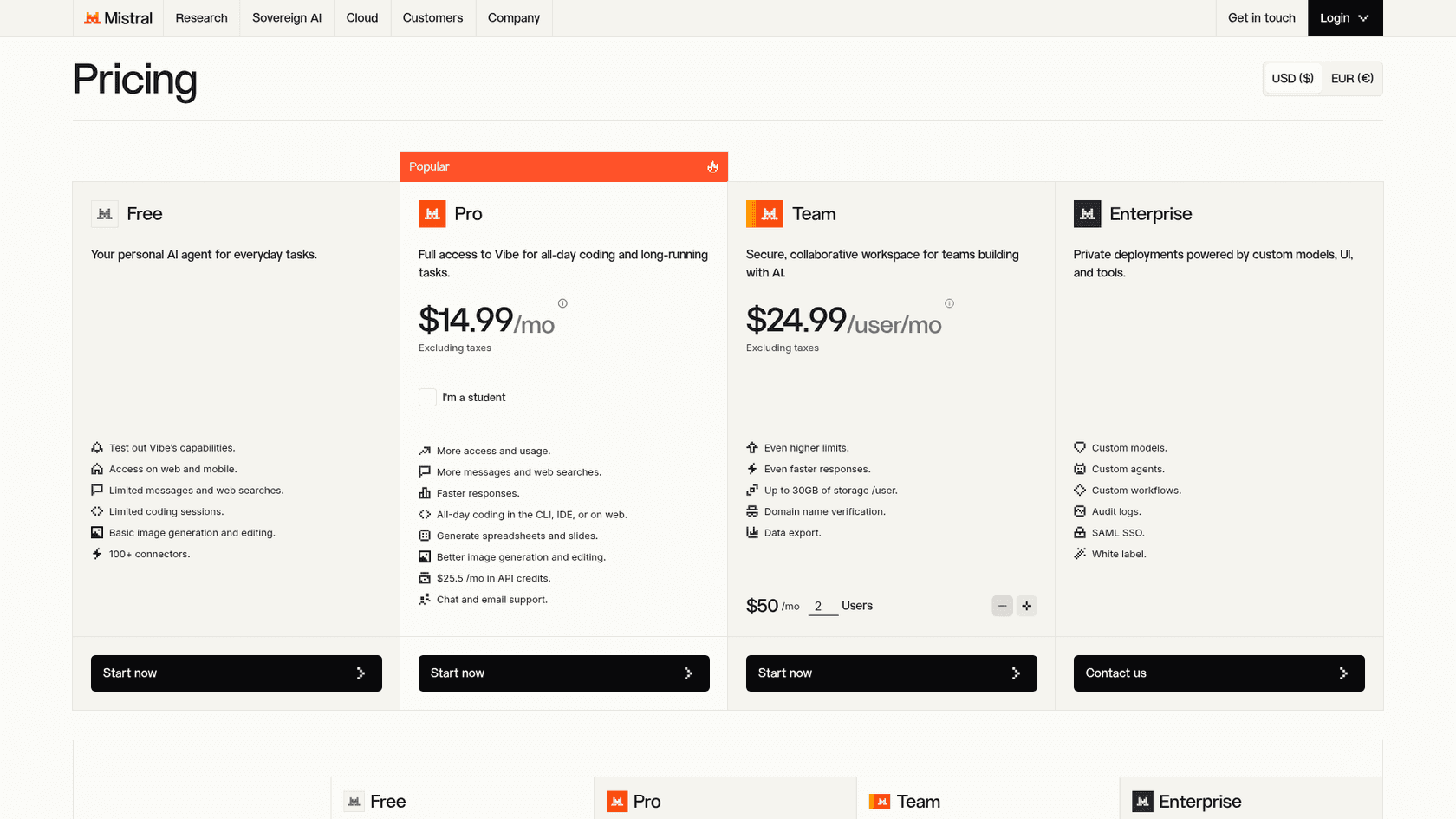1456x819 pixels.
Task: Click house icon next to Access on web and mobile
Action: pos(97,469)
